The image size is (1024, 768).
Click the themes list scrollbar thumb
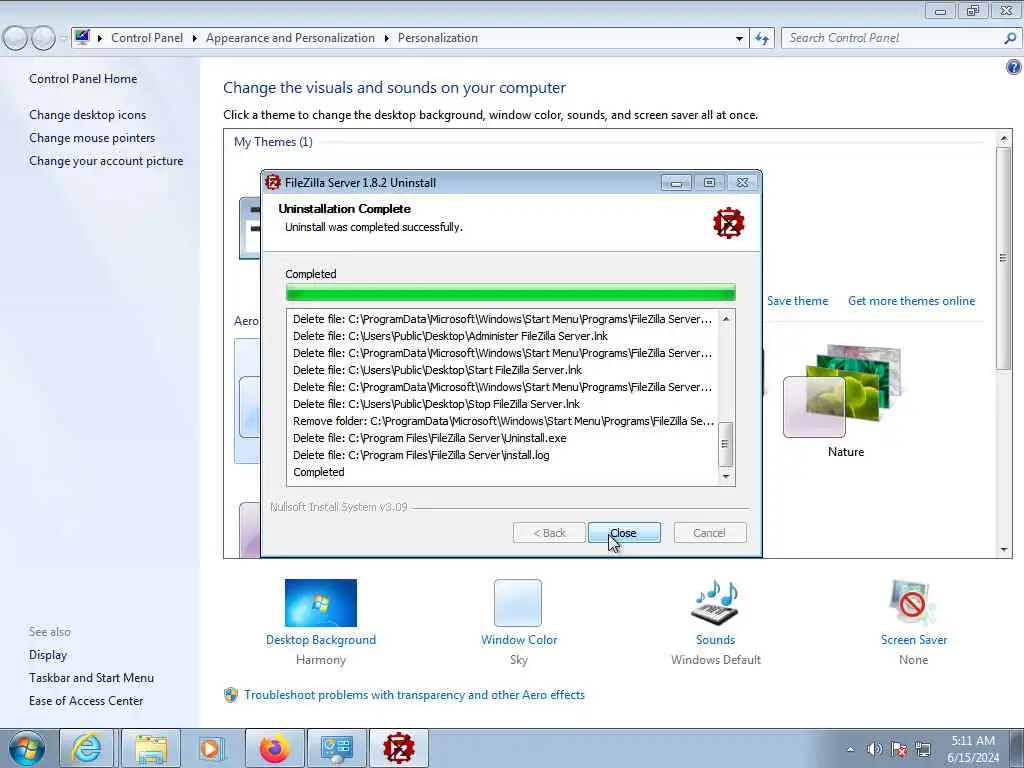(x=1004, y=259)
